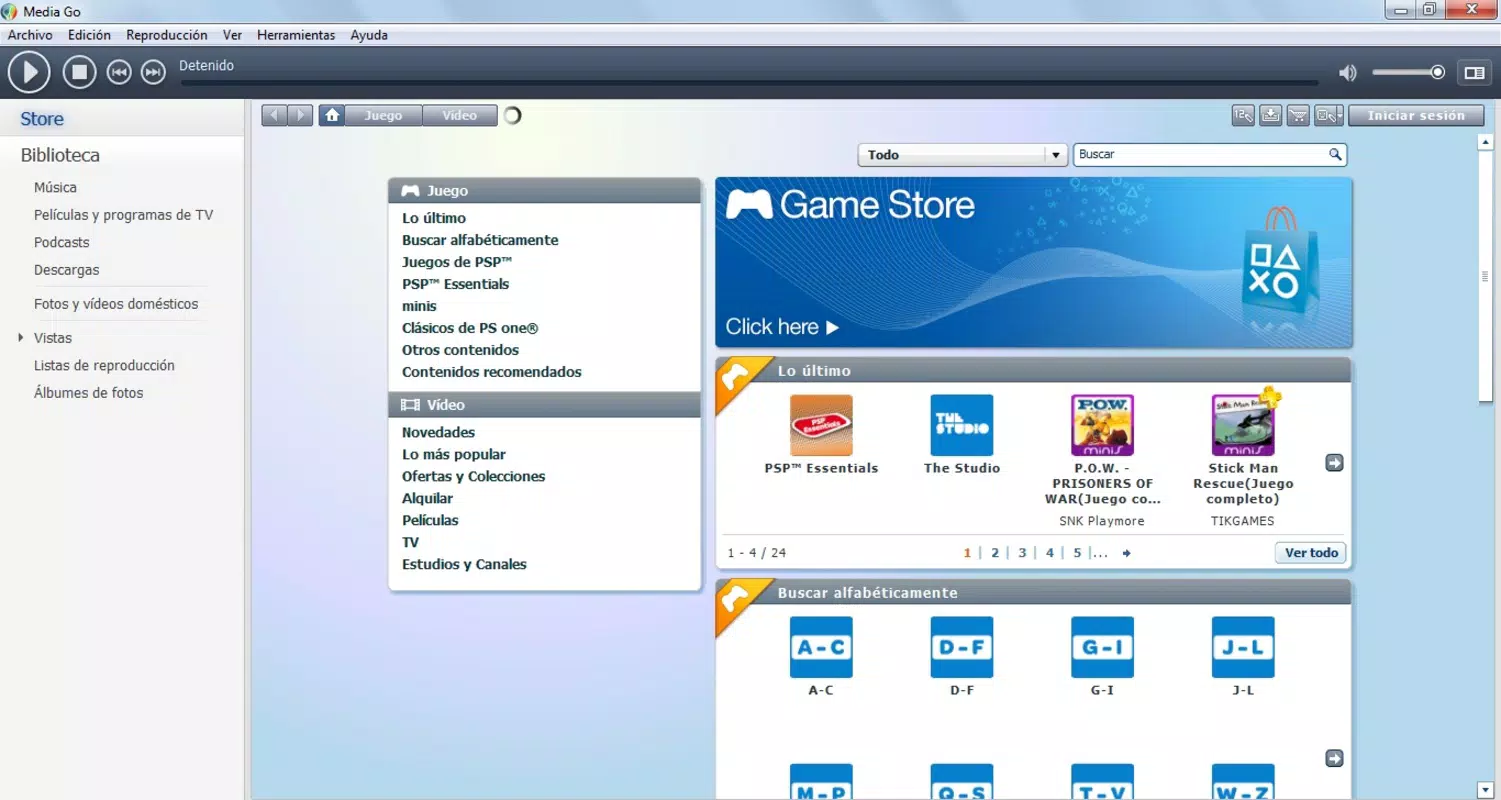
Task: Open the A-C alphabet icon
Action: pyautogui.click(x=821, y=647)
